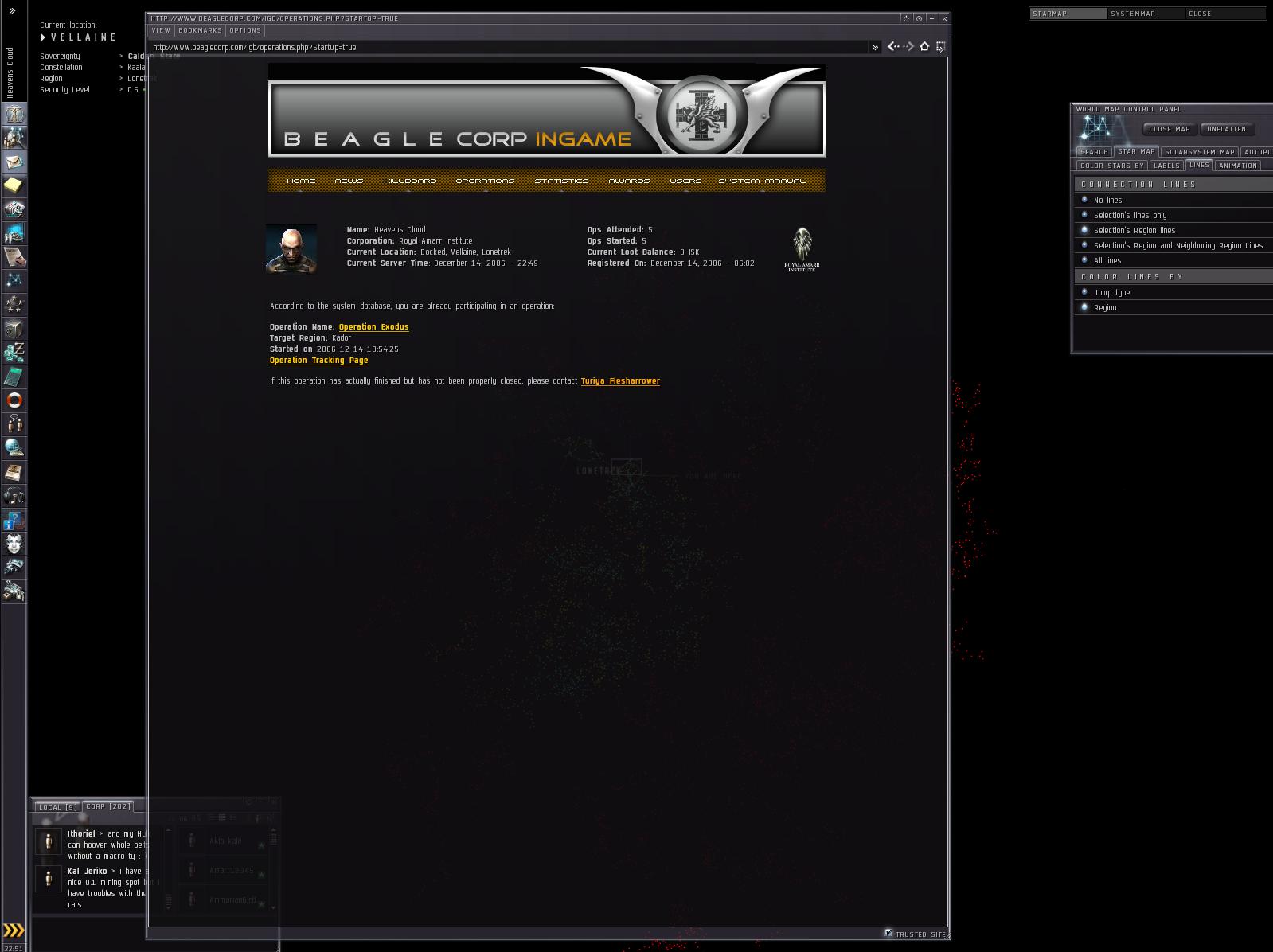1273x952 pixels.
Task: Open the Labels tab
Action: tap(1166, 166)
